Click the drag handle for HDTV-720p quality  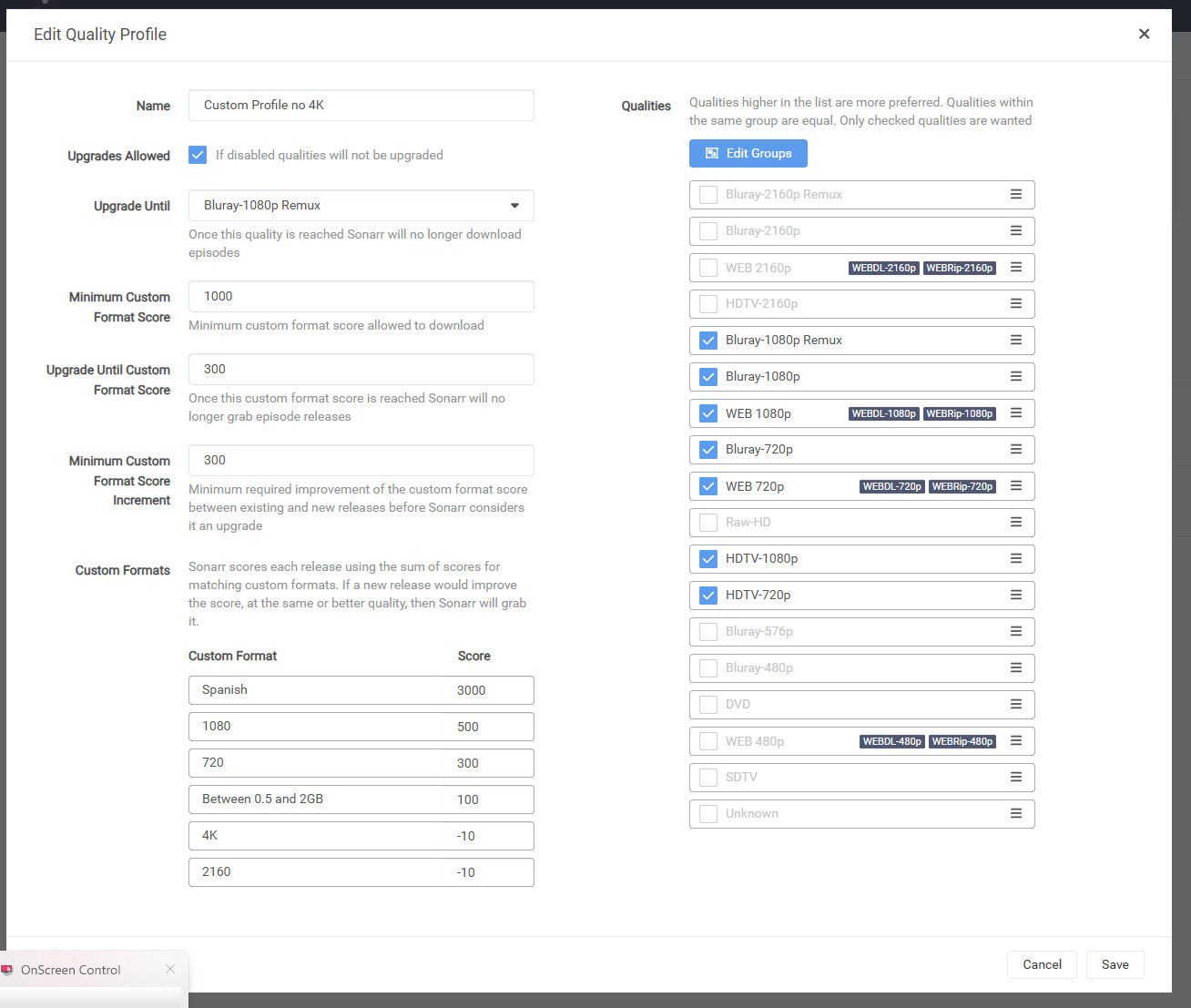(1015, 595)
